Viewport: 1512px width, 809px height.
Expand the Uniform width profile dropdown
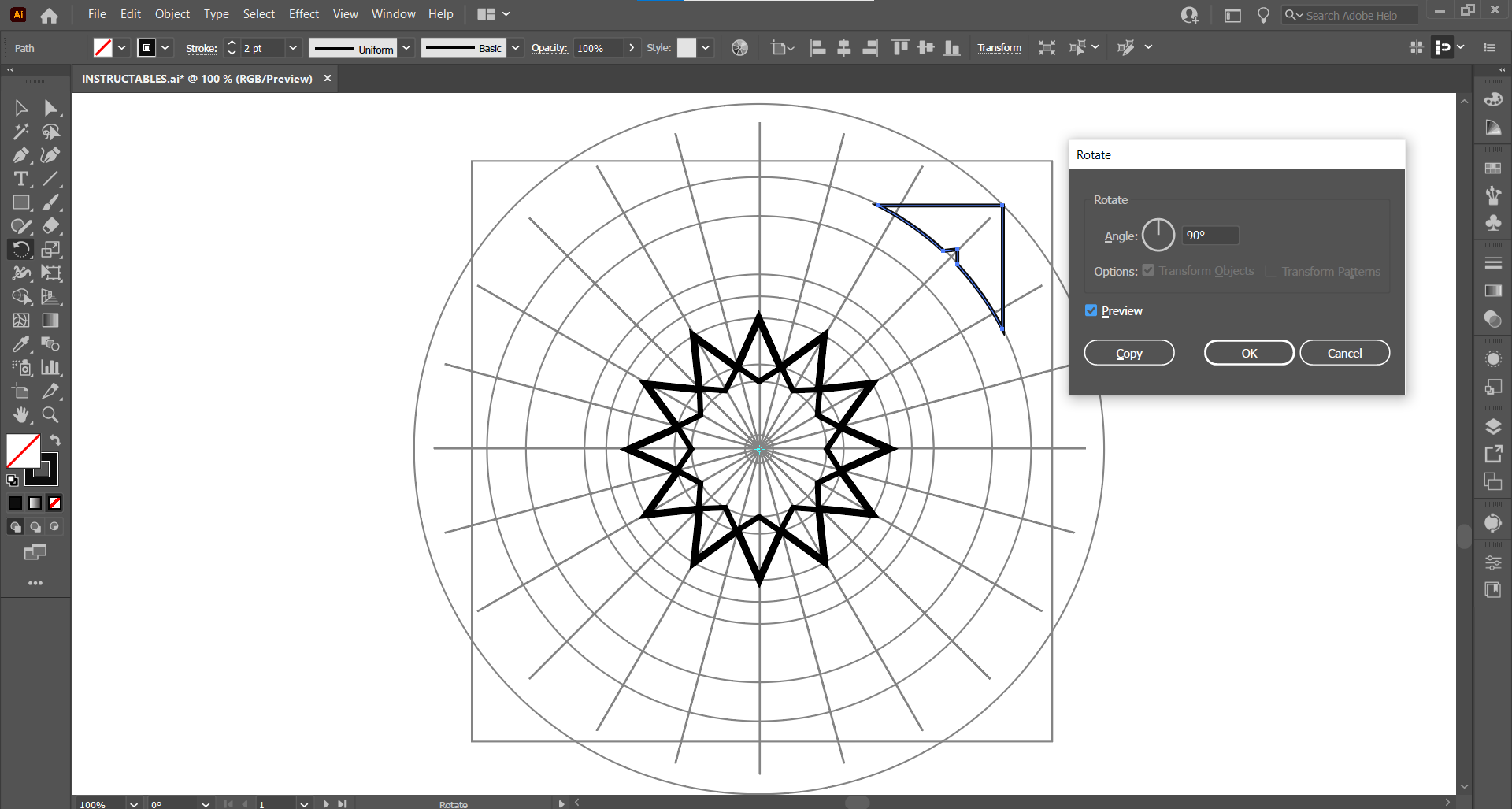(406, 48)
